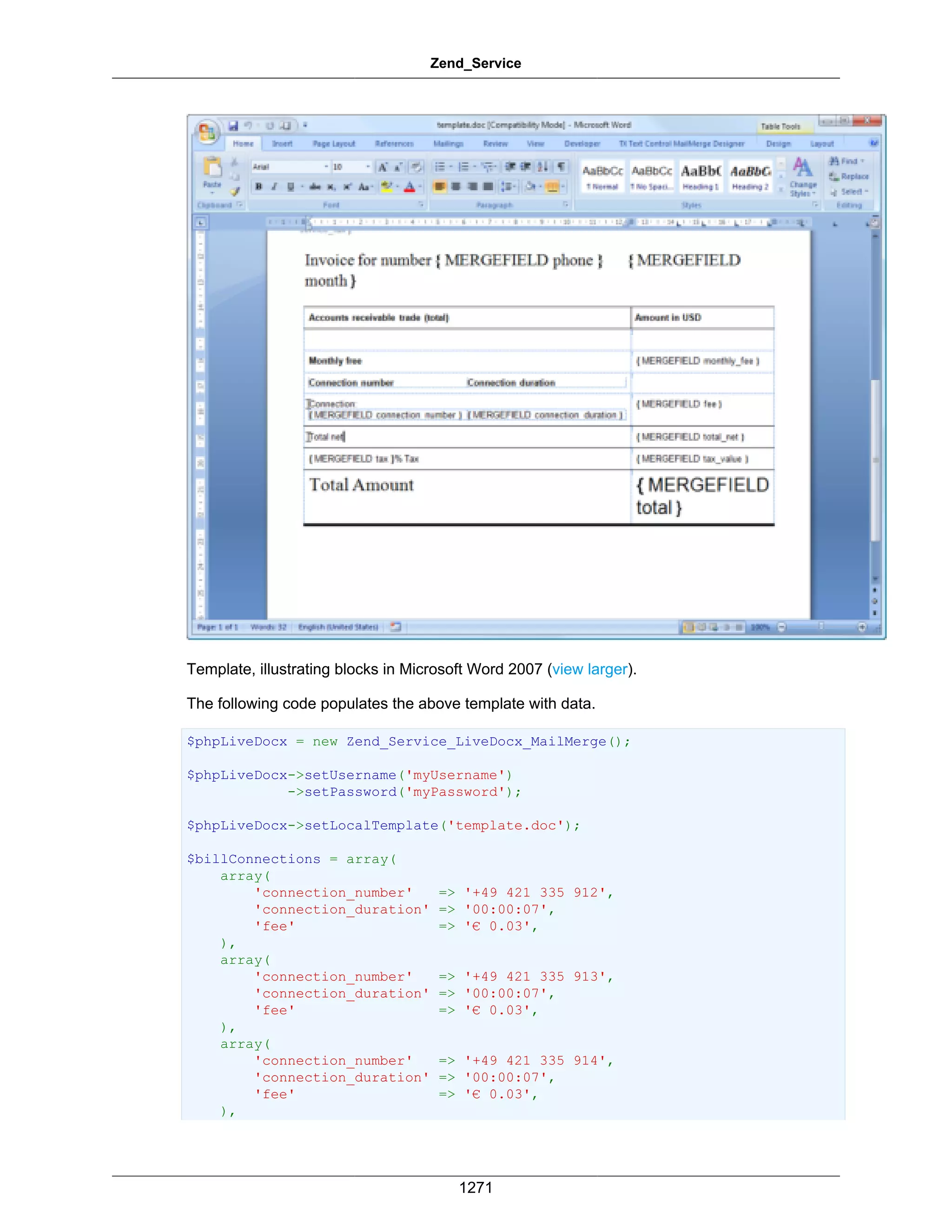
Task: Click the Paste clipboard icon
Action: click(x=212, y=167)
